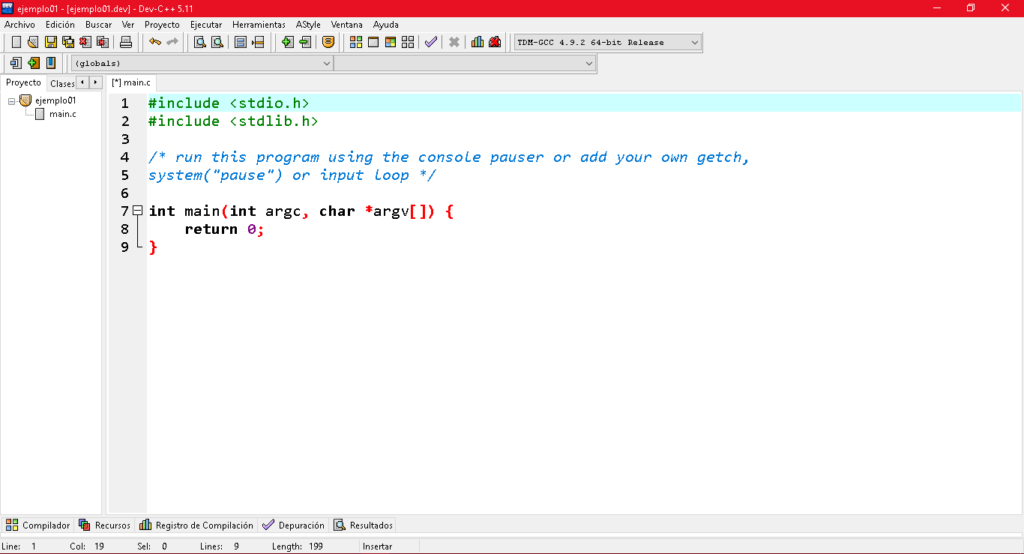
Task: Click the Add to project green plus icon
Action: (x=287, y=42)
